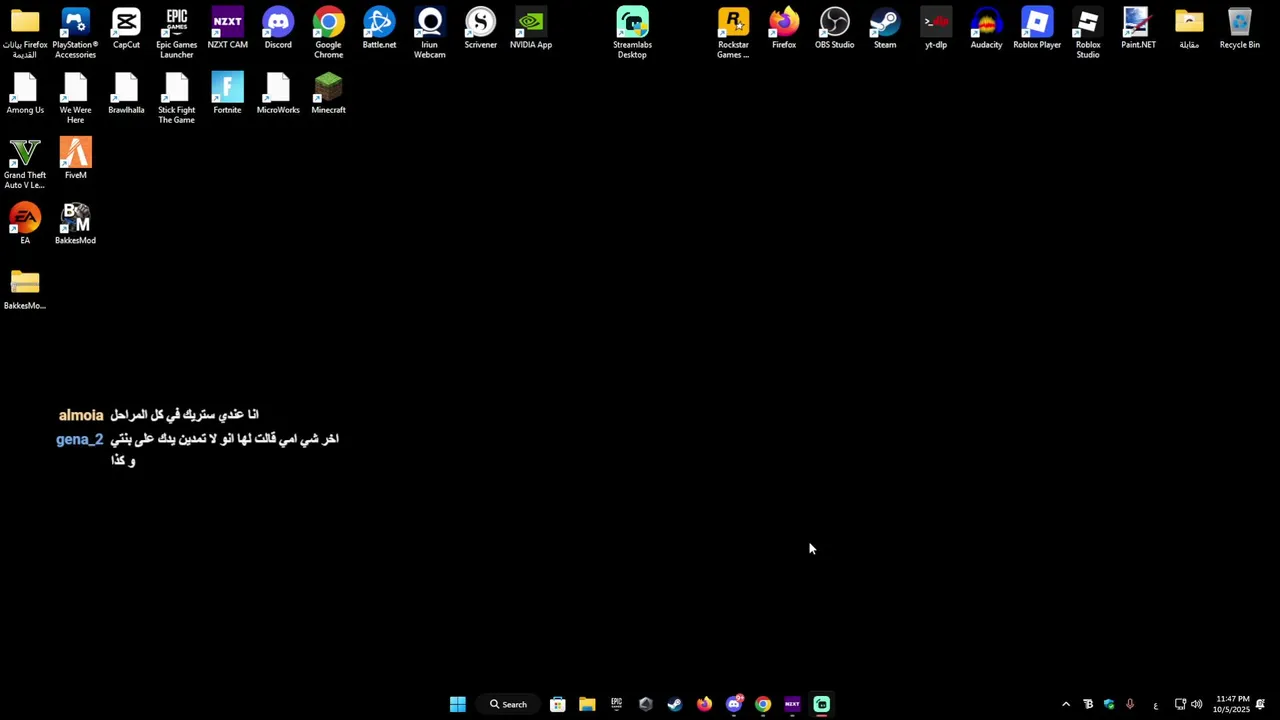The image size is (1280, 720).
Task: Select the We Were Here shortcut
Action: [75, 99]
